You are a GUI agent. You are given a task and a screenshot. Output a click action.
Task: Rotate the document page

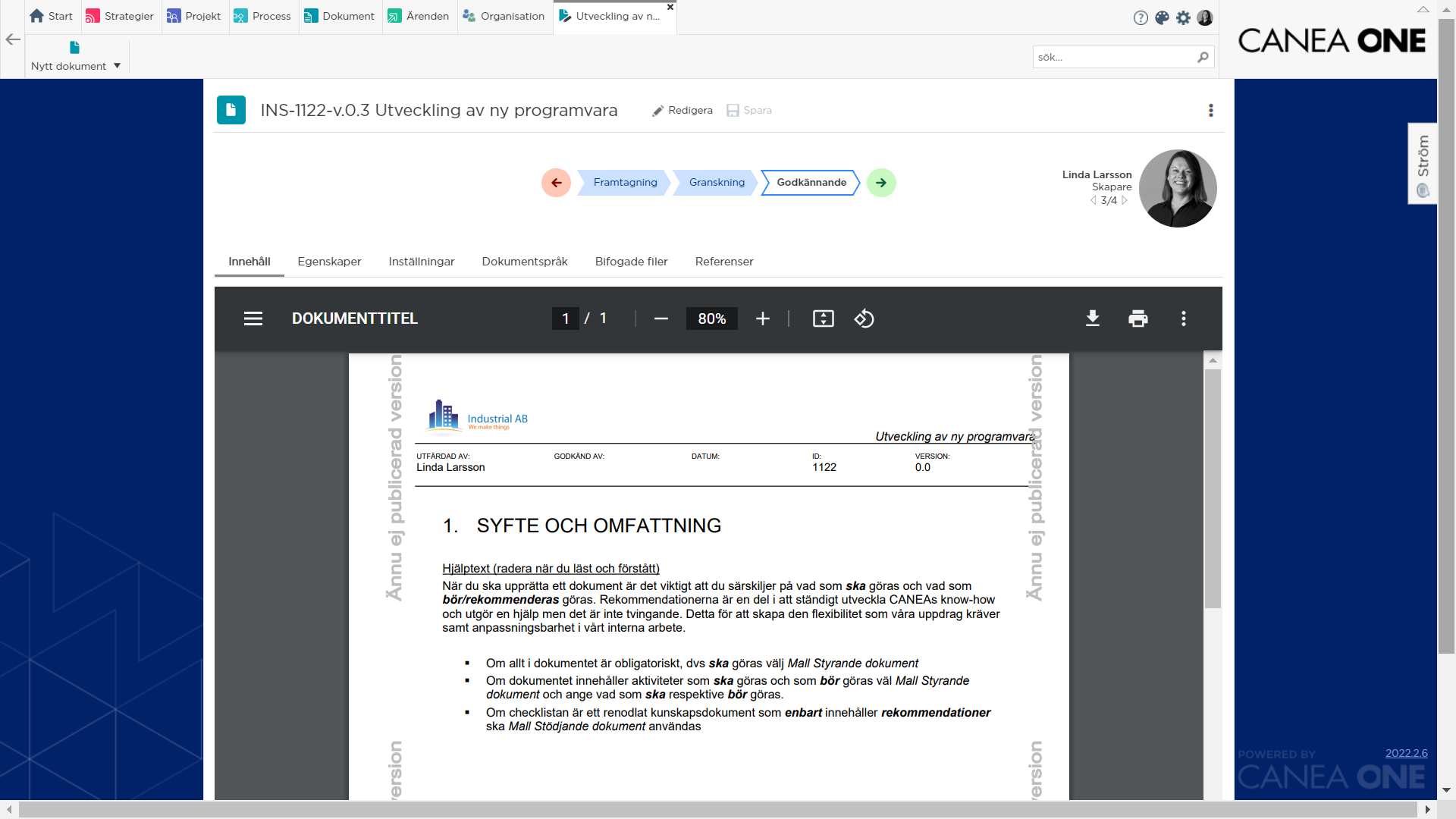864,318
